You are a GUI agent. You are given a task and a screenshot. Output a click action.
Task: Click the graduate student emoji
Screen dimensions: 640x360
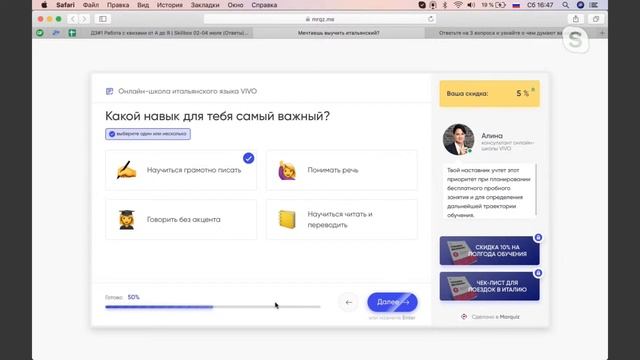pos(127,220)
